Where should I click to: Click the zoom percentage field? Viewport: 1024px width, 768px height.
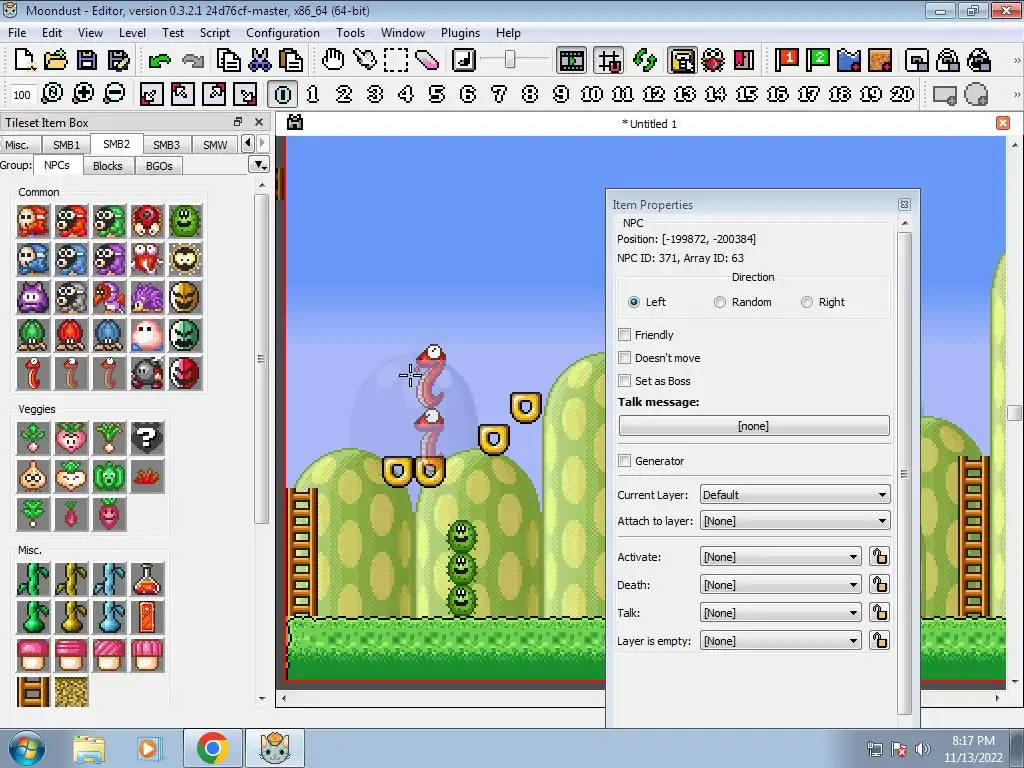[x=22, y=95]
